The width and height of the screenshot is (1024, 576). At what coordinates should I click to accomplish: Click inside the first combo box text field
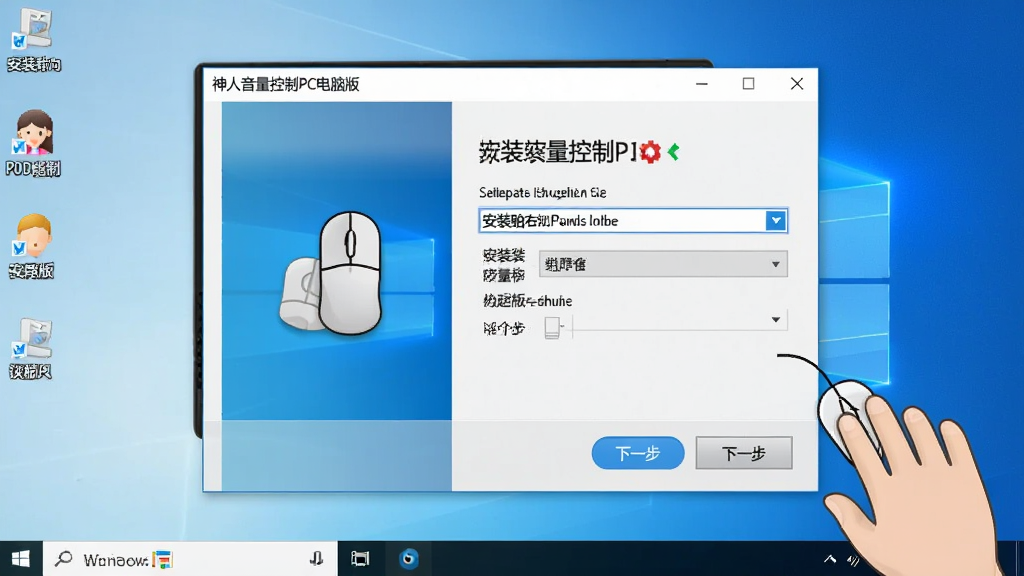point(622,221)
